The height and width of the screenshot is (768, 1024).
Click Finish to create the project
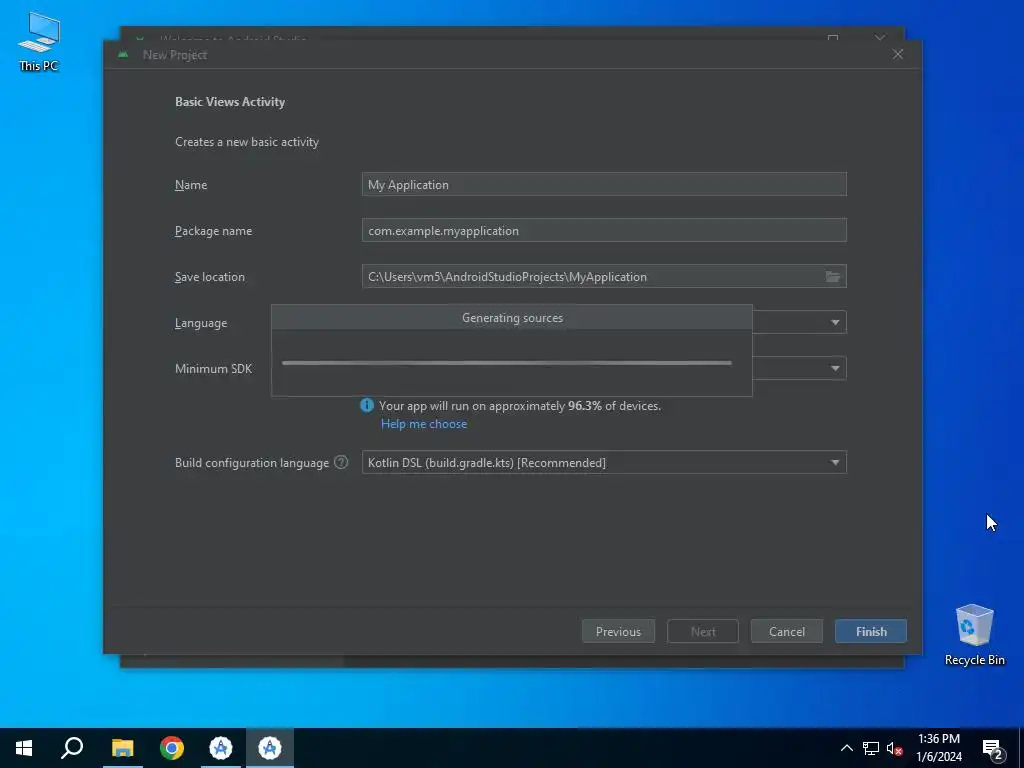[871, 632]
